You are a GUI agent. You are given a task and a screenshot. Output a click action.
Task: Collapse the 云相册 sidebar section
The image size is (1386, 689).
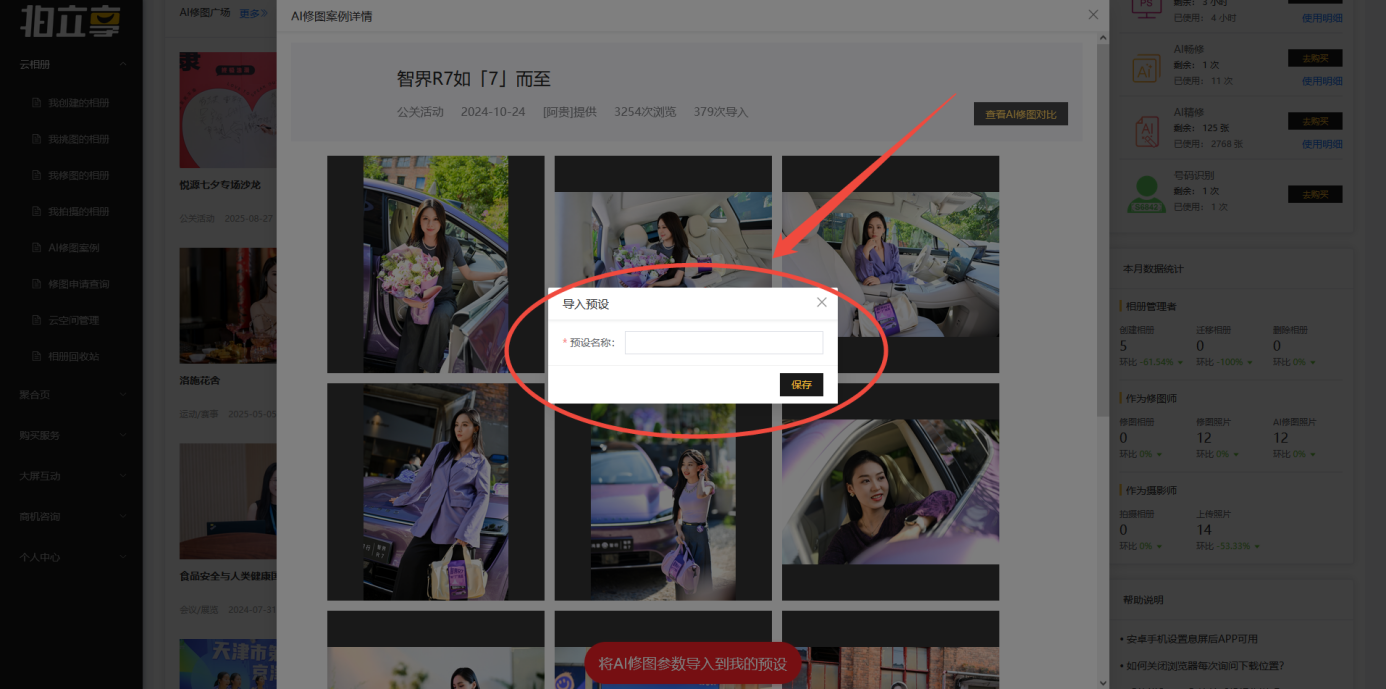(123, 65)
